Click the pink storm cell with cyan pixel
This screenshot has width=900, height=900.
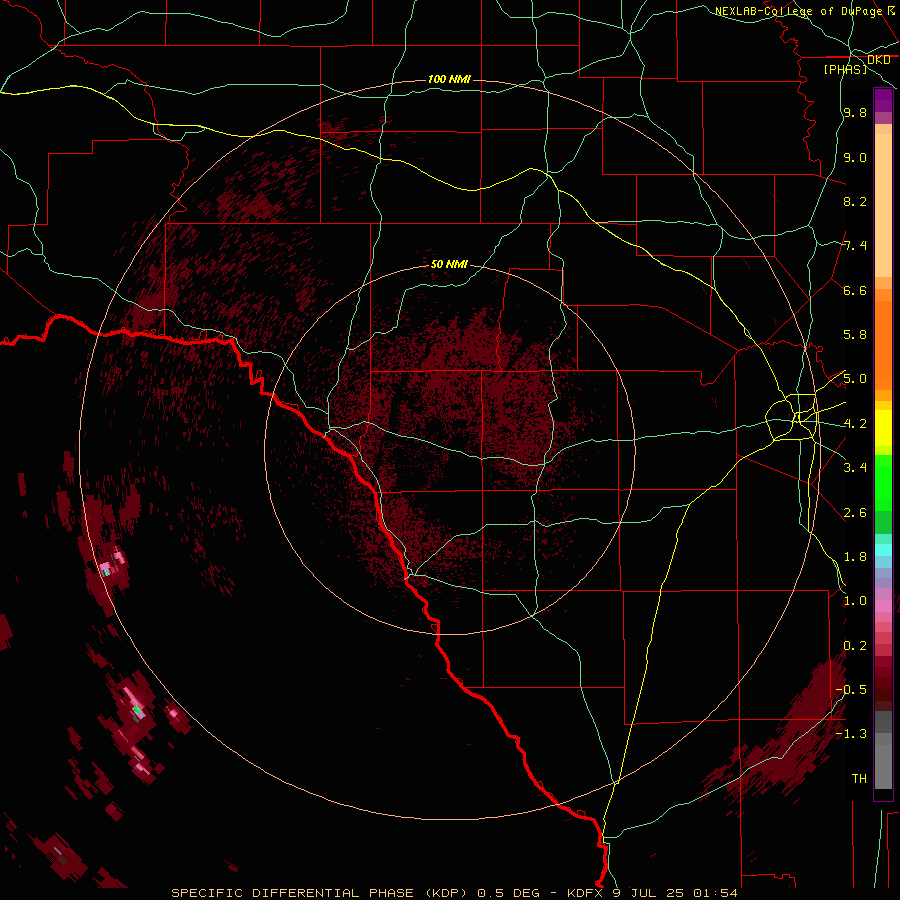(106, 569)
